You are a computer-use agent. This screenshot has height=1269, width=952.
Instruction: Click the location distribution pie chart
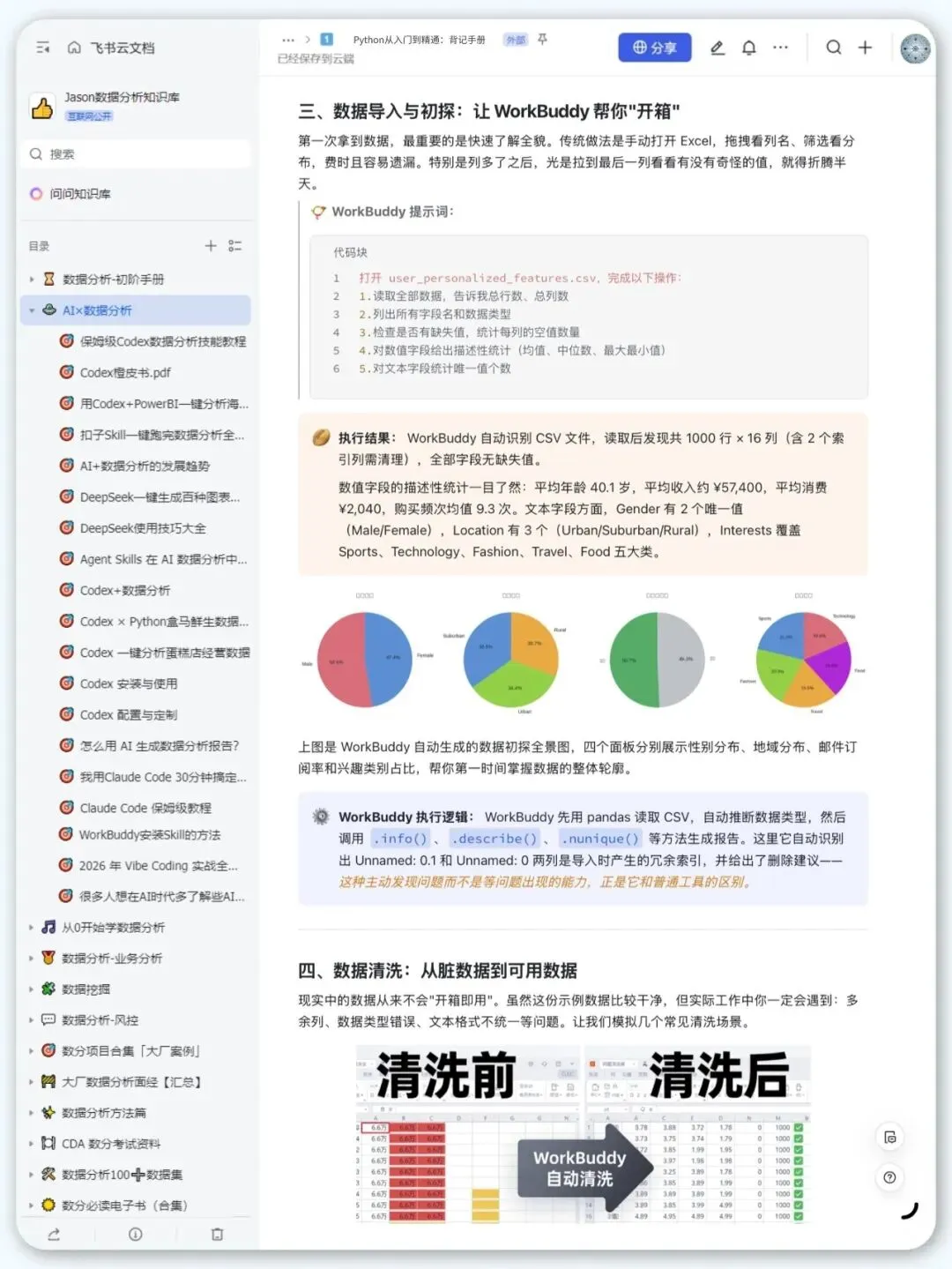coord(511,660)
